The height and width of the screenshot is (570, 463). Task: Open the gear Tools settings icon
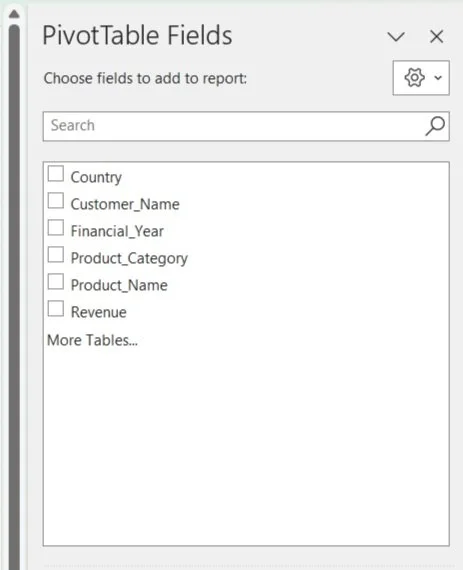(414, 77)
